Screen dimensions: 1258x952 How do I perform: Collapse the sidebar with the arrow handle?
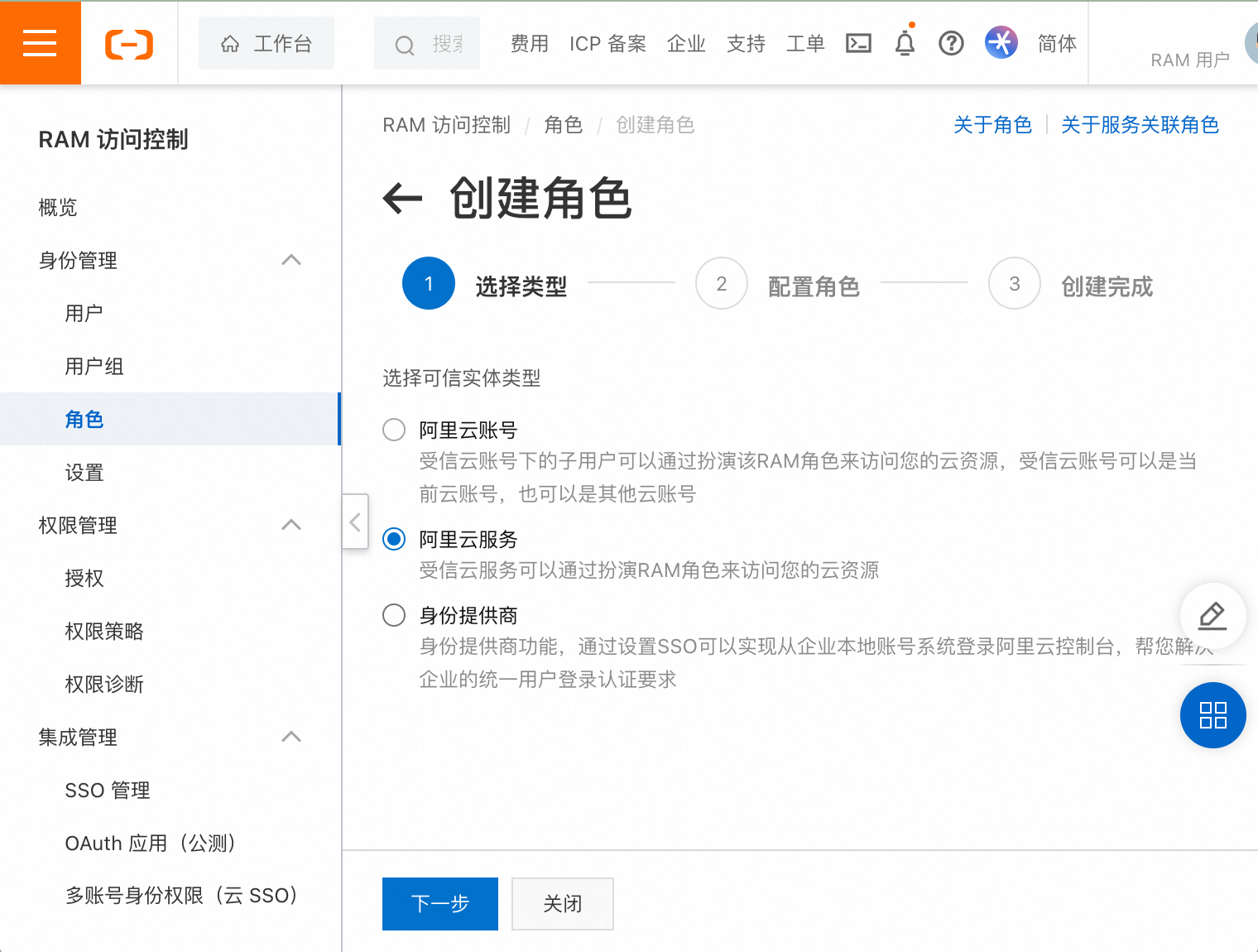point(355,522)
